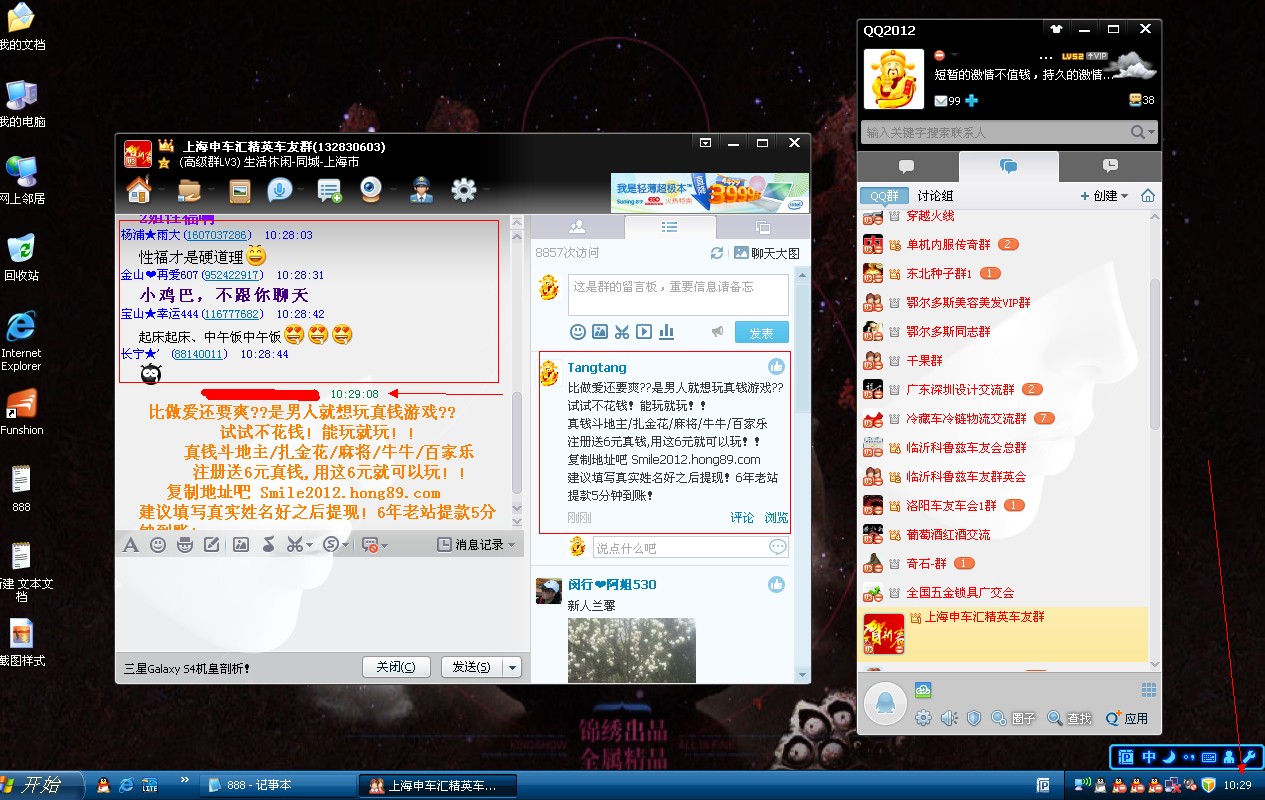Open the search options arrow in QQ search box

click(x=1152, y=132)
